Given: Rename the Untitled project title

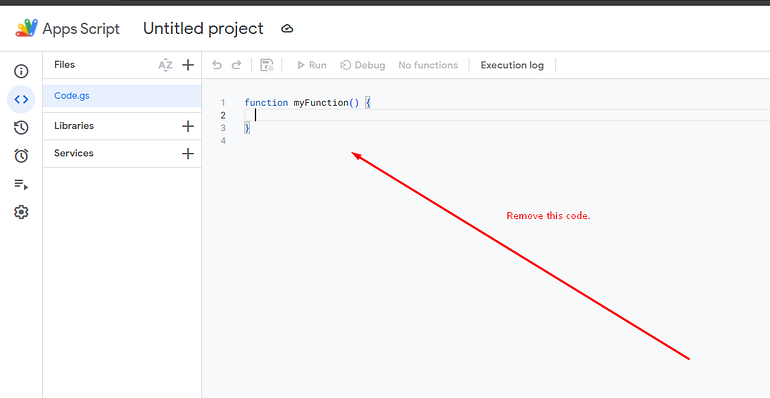Looking at the screenshot, I should point(203,28).
